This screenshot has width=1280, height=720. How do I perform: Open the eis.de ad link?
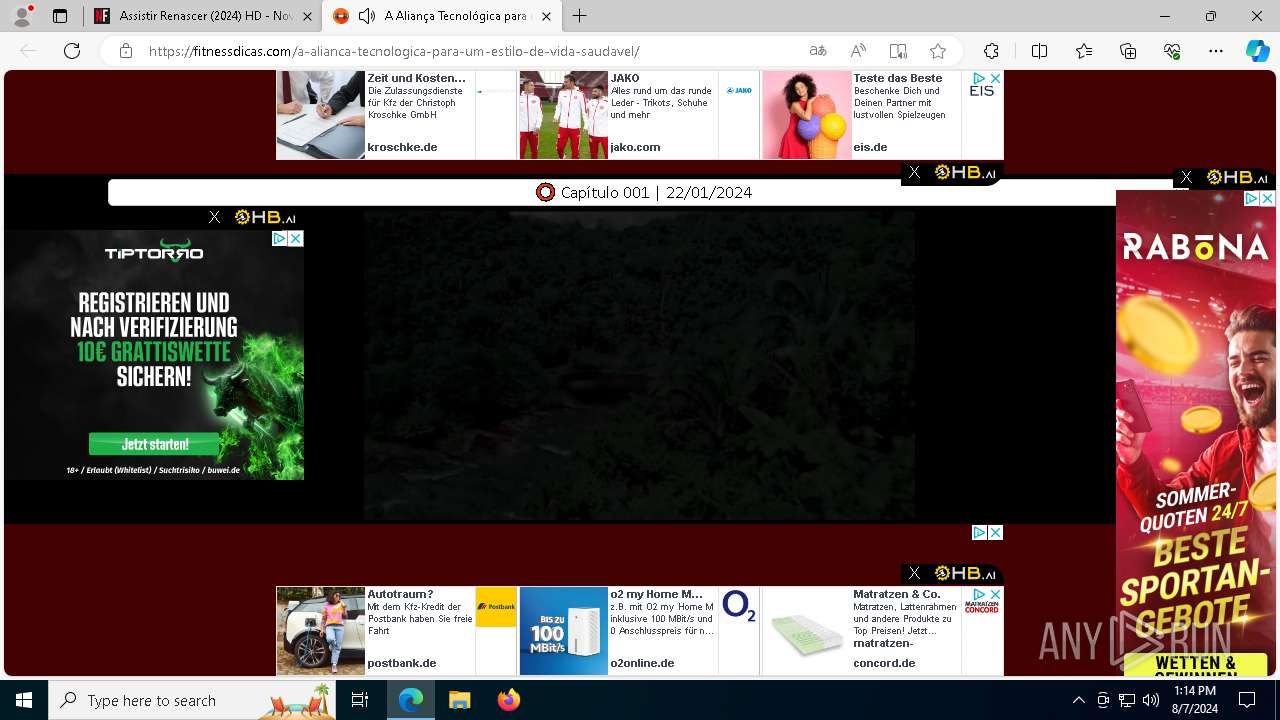coord(870,147)
